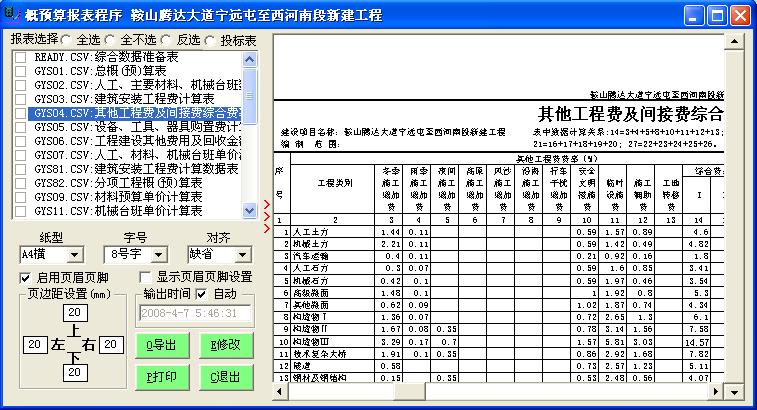Screen dimensions: 757x410
Task: Maximize the 概预算报表程序 window
Action: (717, 15)
